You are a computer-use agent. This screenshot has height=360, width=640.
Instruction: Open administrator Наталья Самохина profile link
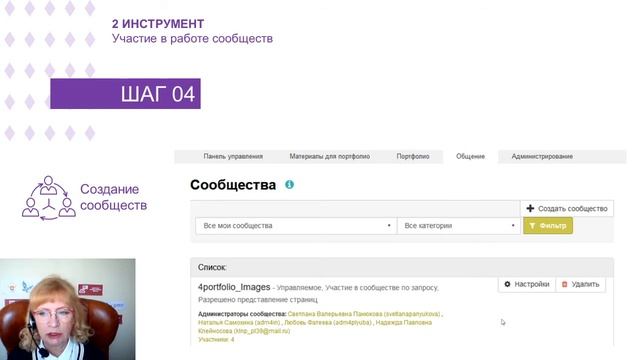[x=239, y=322]
